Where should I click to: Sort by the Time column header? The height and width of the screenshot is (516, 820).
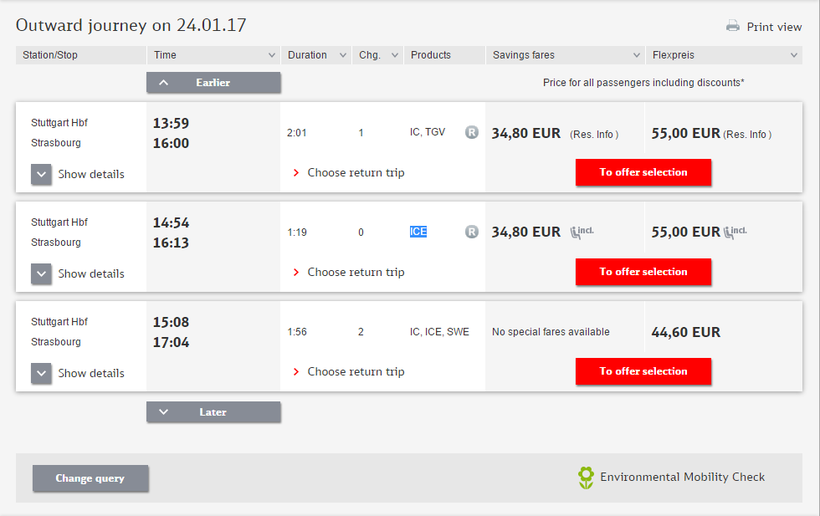point(213,55)
